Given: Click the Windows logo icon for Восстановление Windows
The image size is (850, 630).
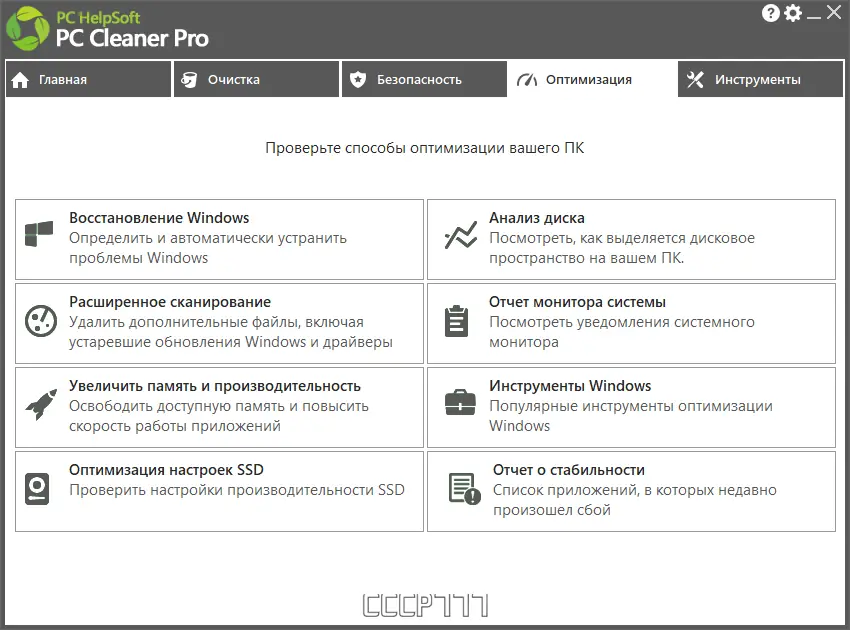Looking at the screenshot, I should point(39,234).
